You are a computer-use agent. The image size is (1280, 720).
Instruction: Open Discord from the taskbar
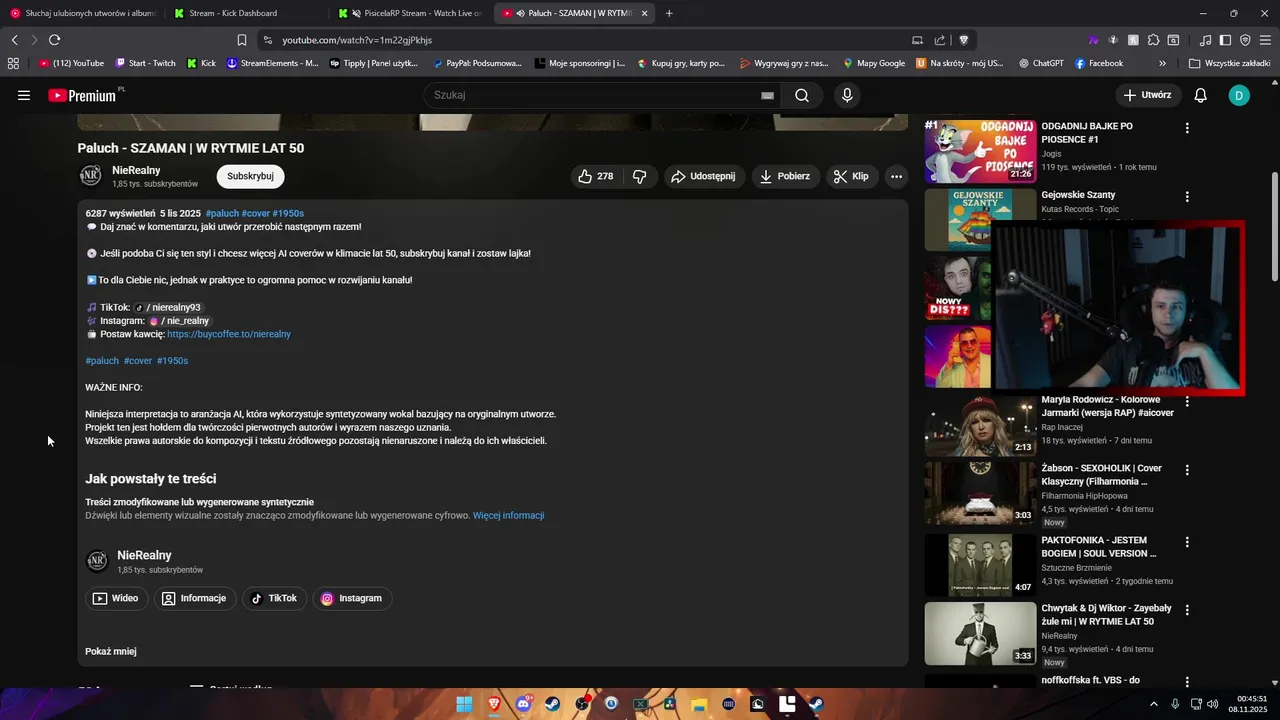point(523,704)
